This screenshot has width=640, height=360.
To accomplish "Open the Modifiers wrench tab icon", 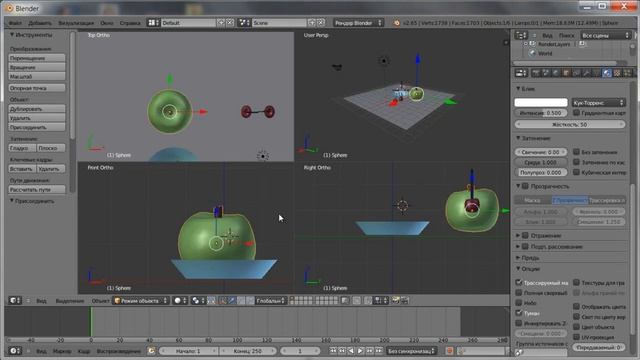I will [587, 73].
